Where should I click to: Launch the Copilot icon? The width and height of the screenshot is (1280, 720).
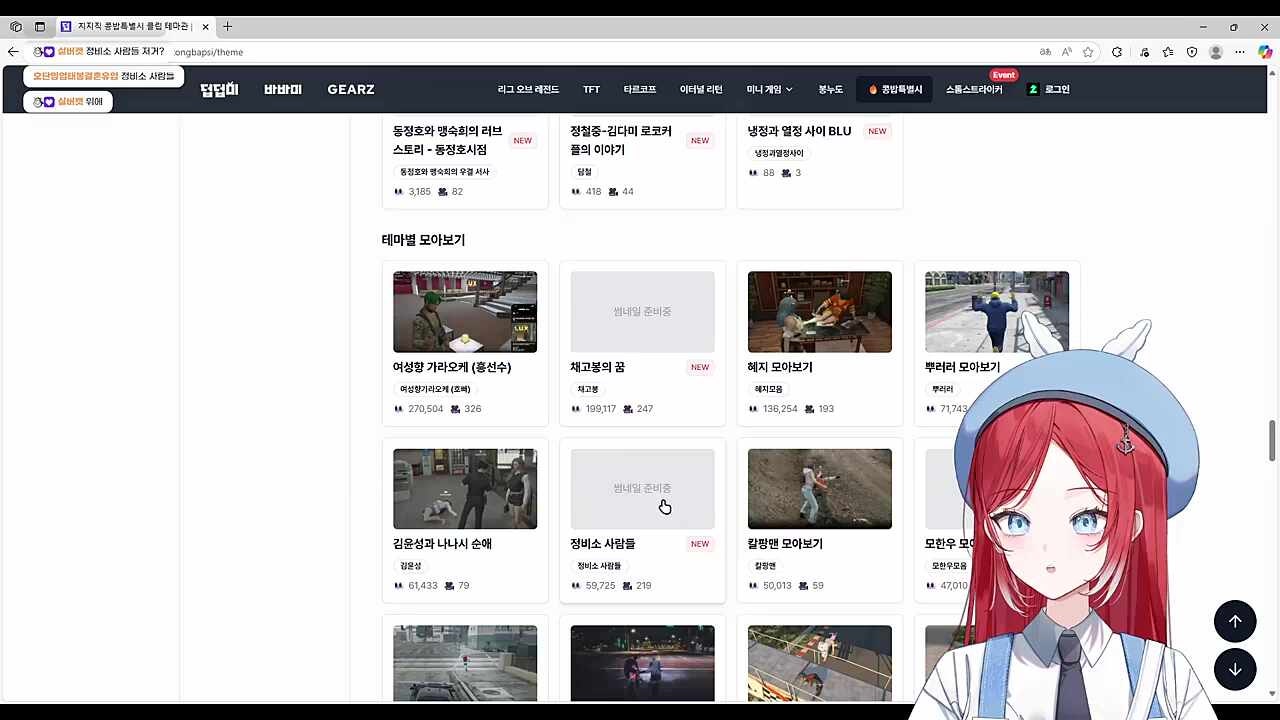pos(1265,52)
